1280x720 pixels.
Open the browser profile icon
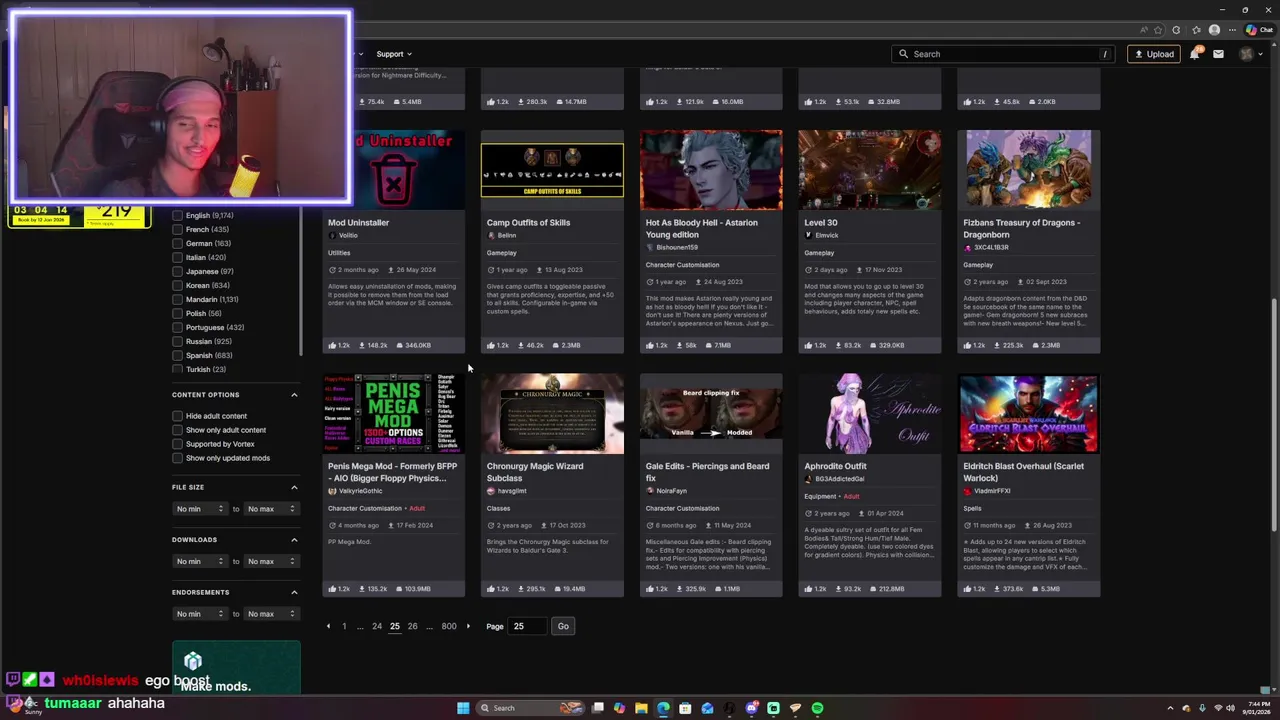click(1214, 30)
